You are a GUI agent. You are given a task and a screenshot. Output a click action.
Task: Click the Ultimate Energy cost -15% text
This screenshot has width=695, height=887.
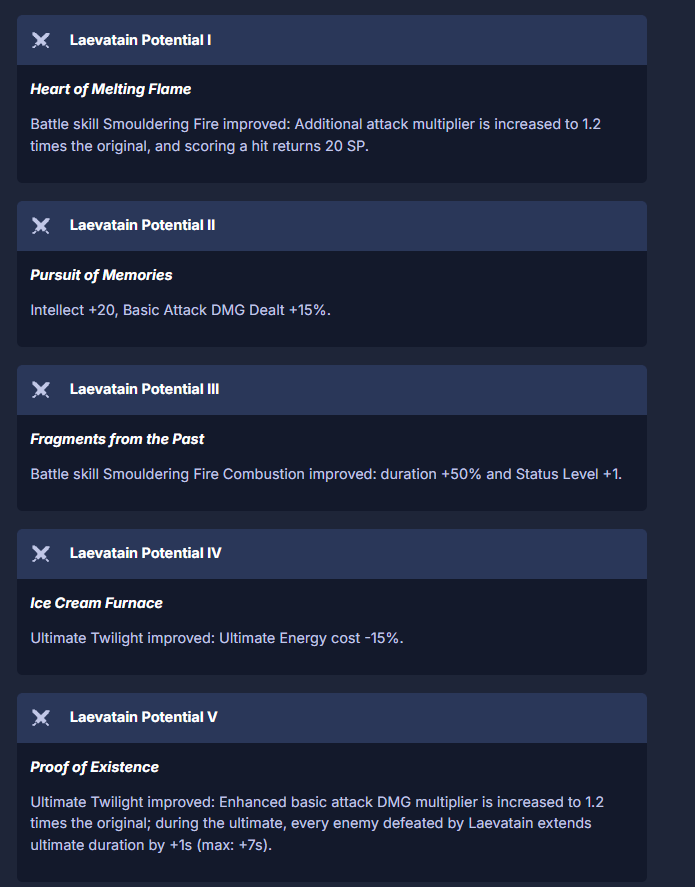(x=217, y=638)
